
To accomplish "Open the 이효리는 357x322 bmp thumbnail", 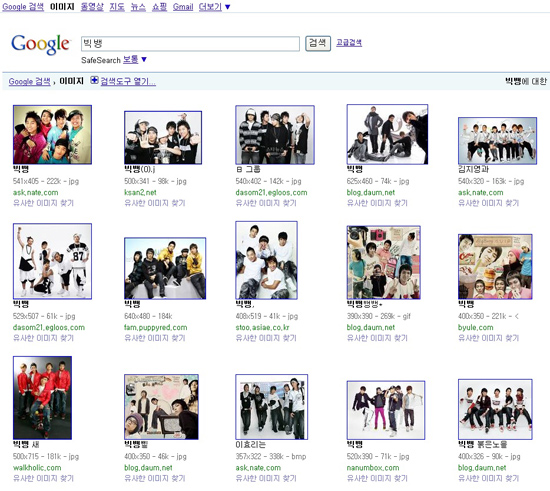I will pyautogui.click(x=271, y=407).
